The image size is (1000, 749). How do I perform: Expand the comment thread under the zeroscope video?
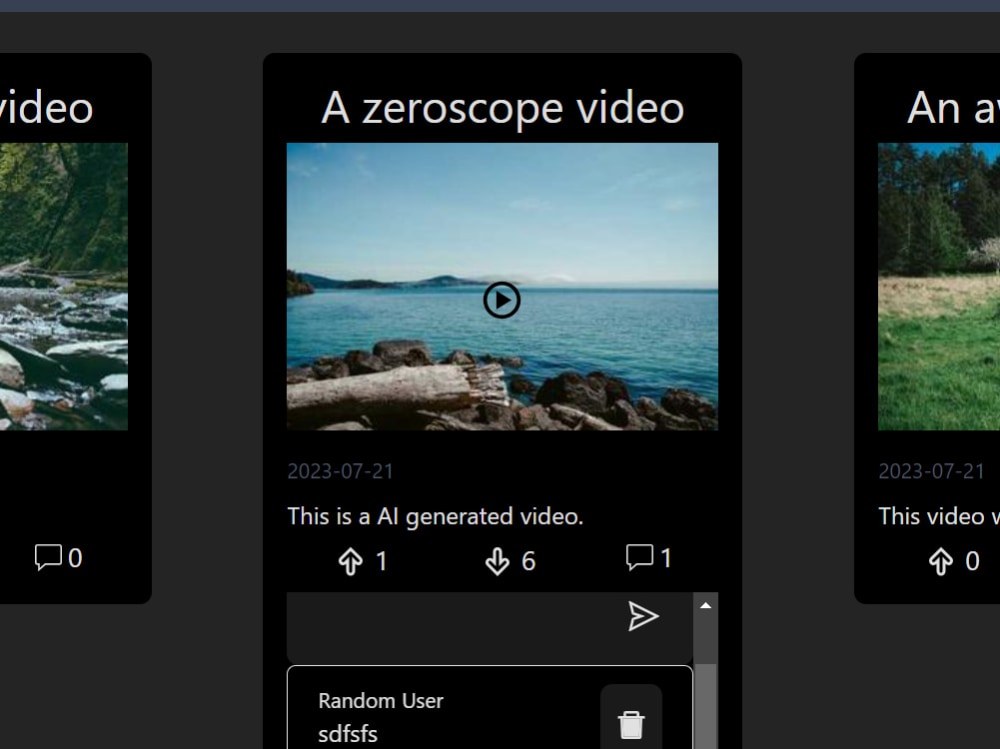[638, 558]
